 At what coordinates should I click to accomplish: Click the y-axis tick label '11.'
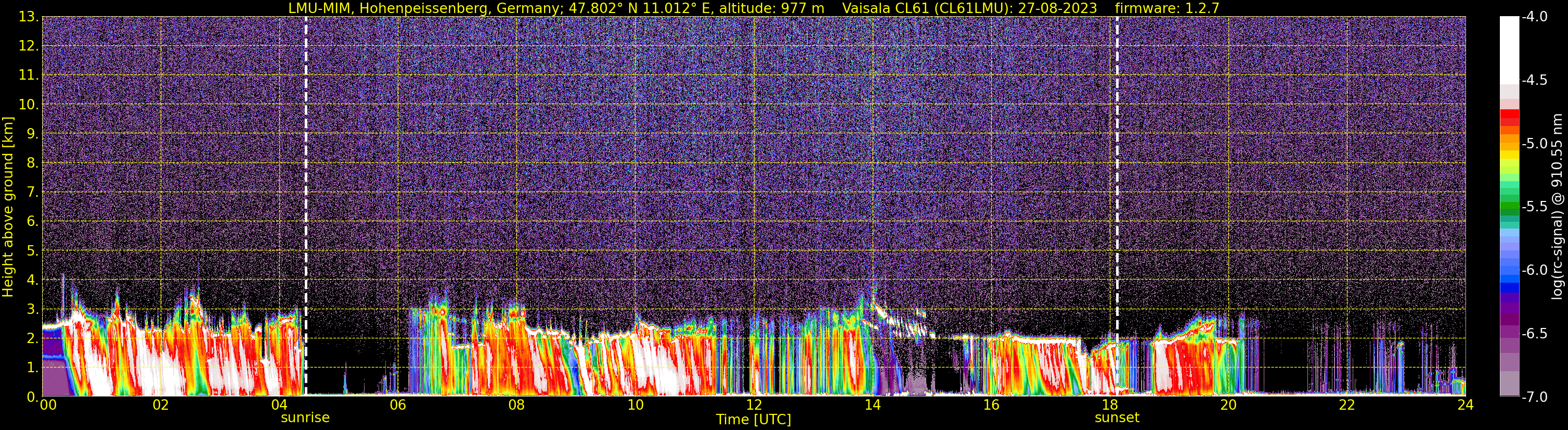point(29,75)
